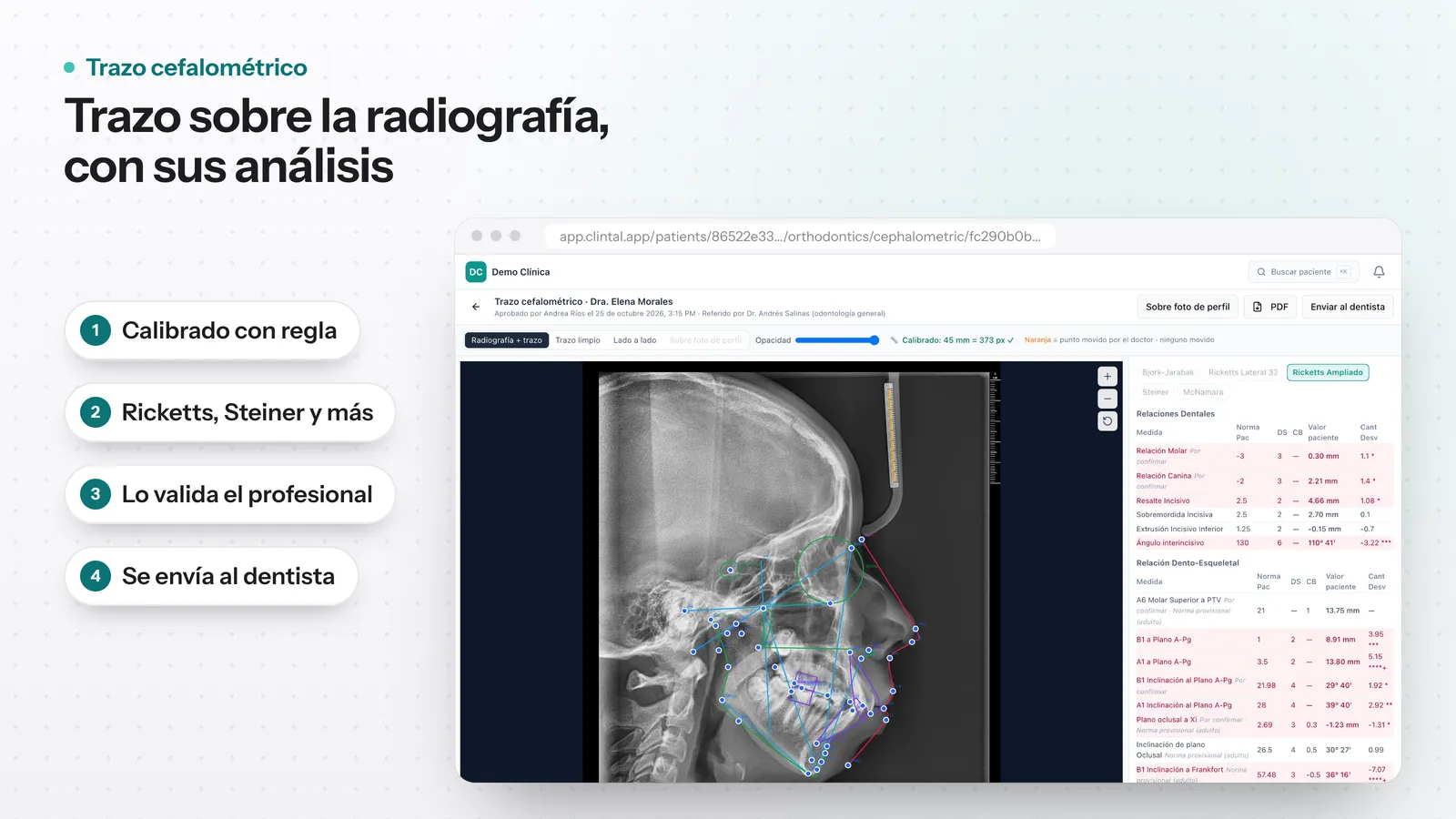
Task: Click the Se envía al dentista step pill
Action: [211, 576]
